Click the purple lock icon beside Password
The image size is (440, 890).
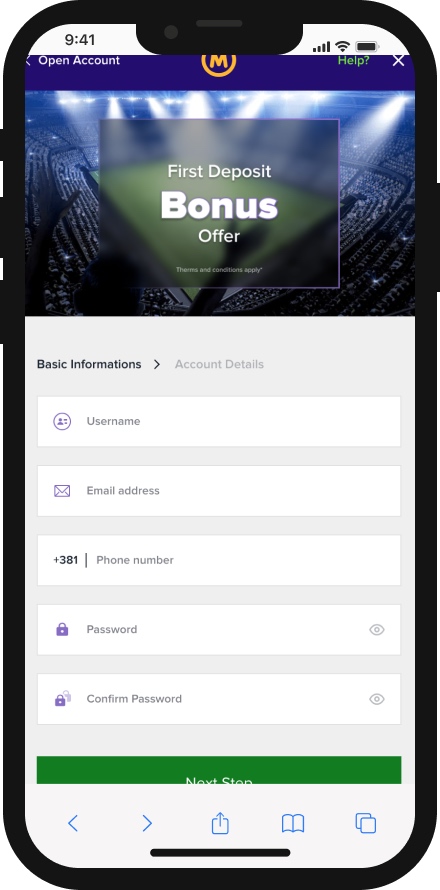(62, 629)
